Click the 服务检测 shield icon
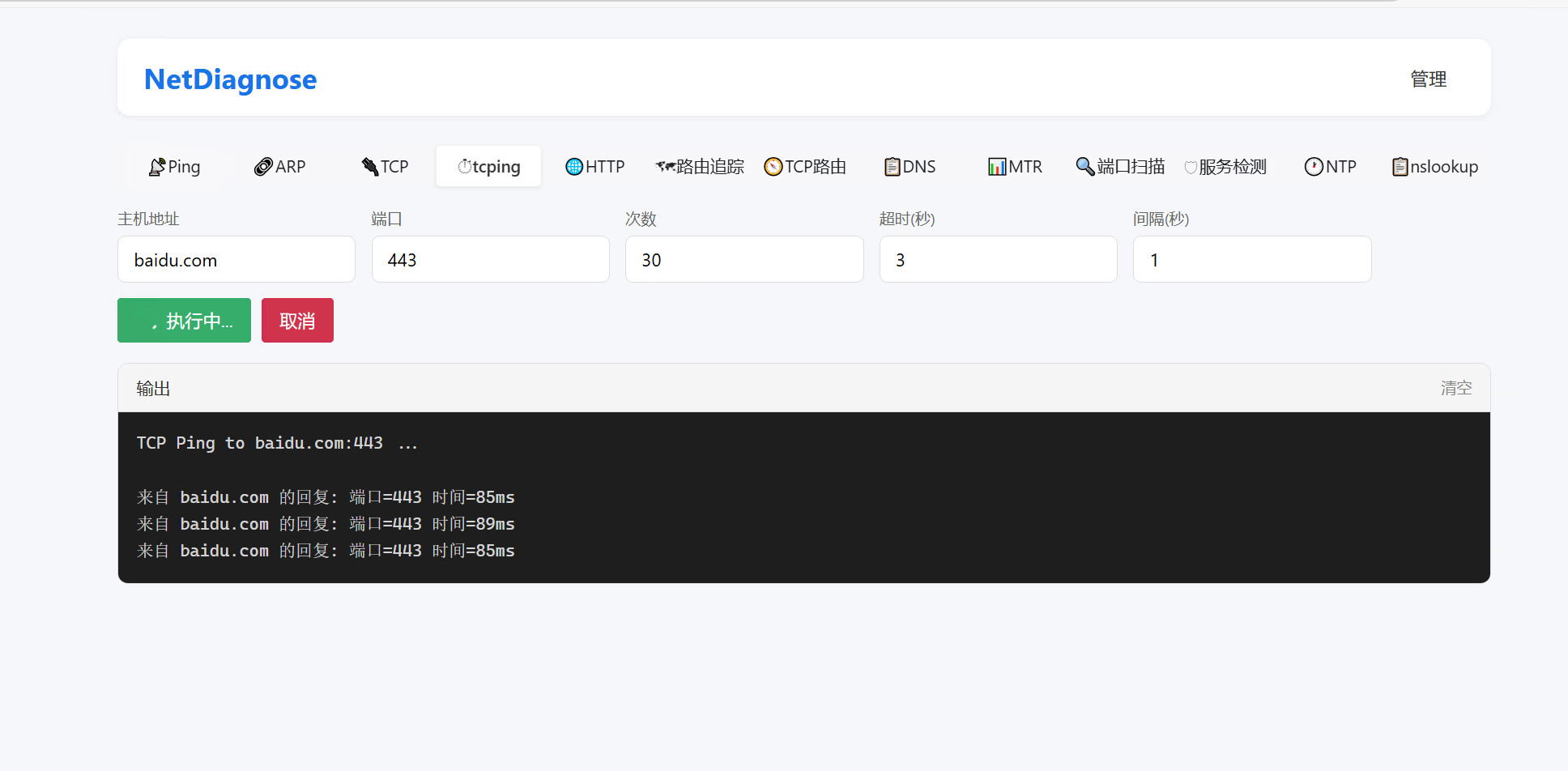1568x771 pixels. tap(1191, 168)
